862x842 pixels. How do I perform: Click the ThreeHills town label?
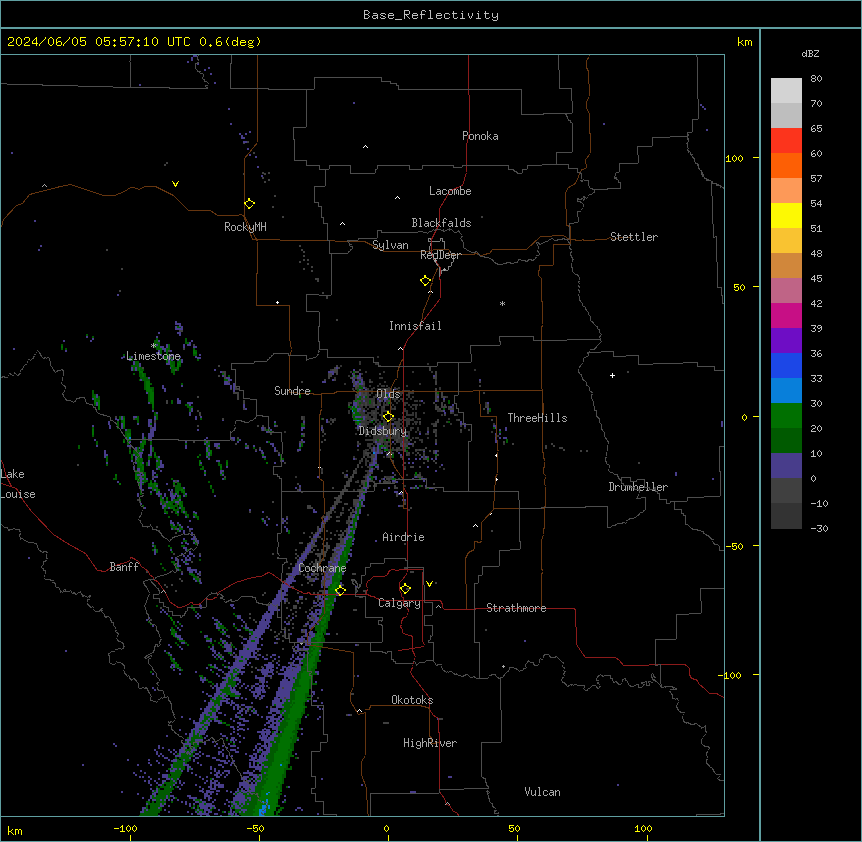[537, 418]
